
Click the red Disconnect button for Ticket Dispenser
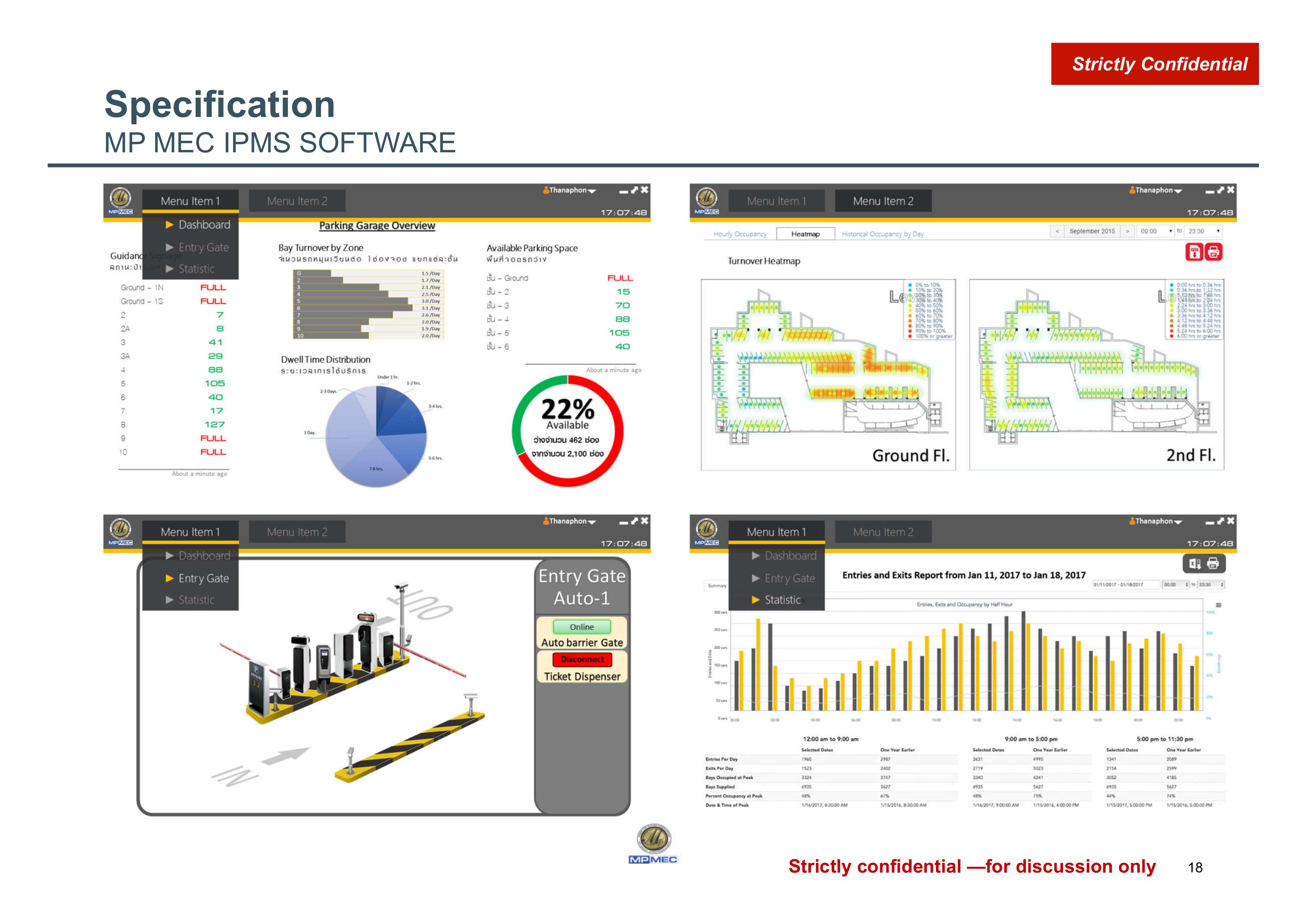click(x=582, y=659)
